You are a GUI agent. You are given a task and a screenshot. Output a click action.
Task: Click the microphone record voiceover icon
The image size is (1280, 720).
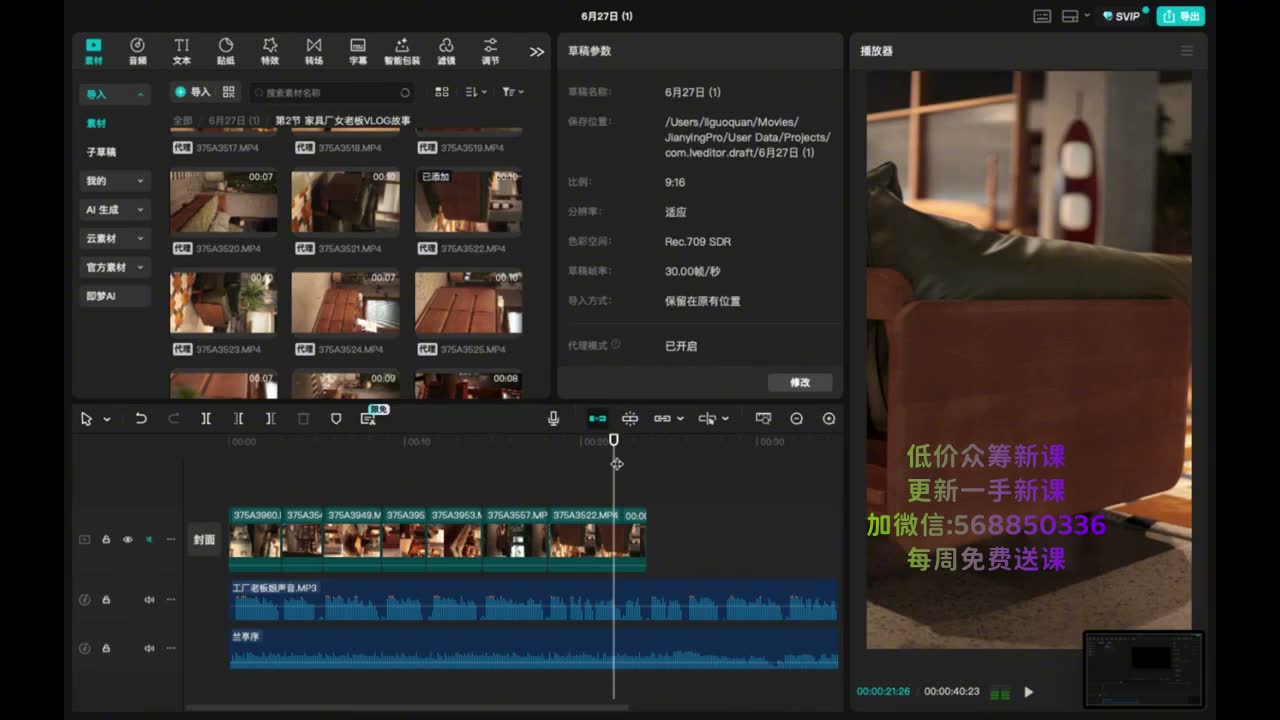click(x=553, y=418)
